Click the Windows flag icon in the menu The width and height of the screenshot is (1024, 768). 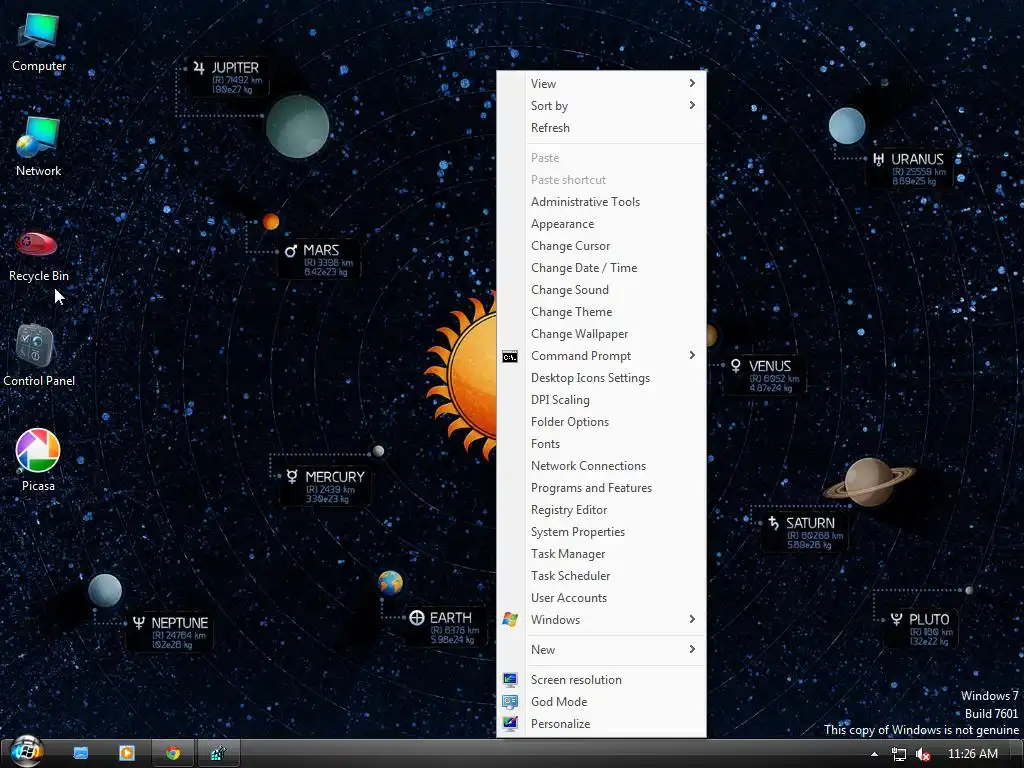point(510,620)
